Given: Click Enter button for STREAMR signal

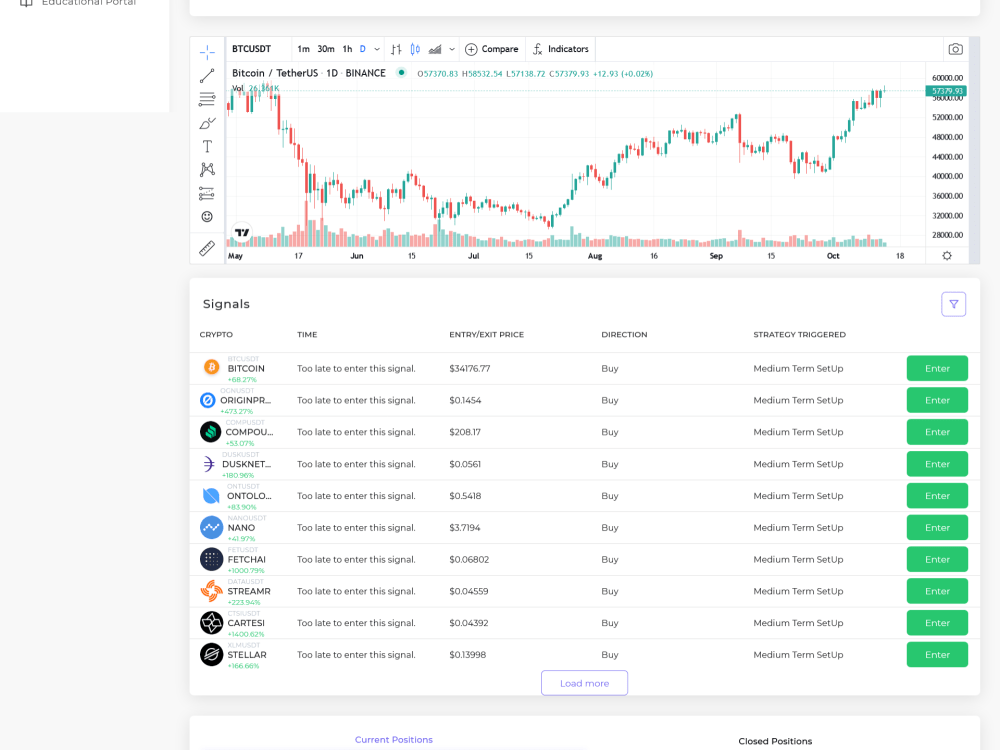Looking at the screenshot, I should coord(937,591).
